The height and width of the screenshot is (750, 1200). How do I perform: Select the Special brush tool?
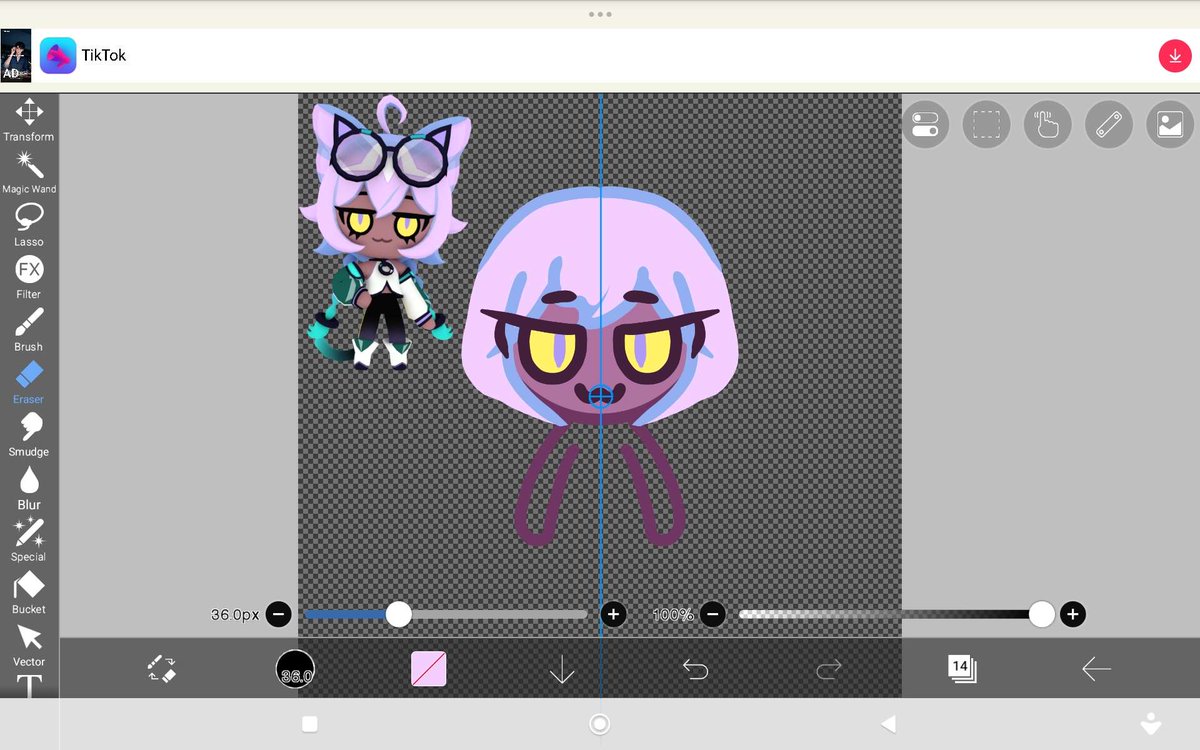click(x=29, y=540)
